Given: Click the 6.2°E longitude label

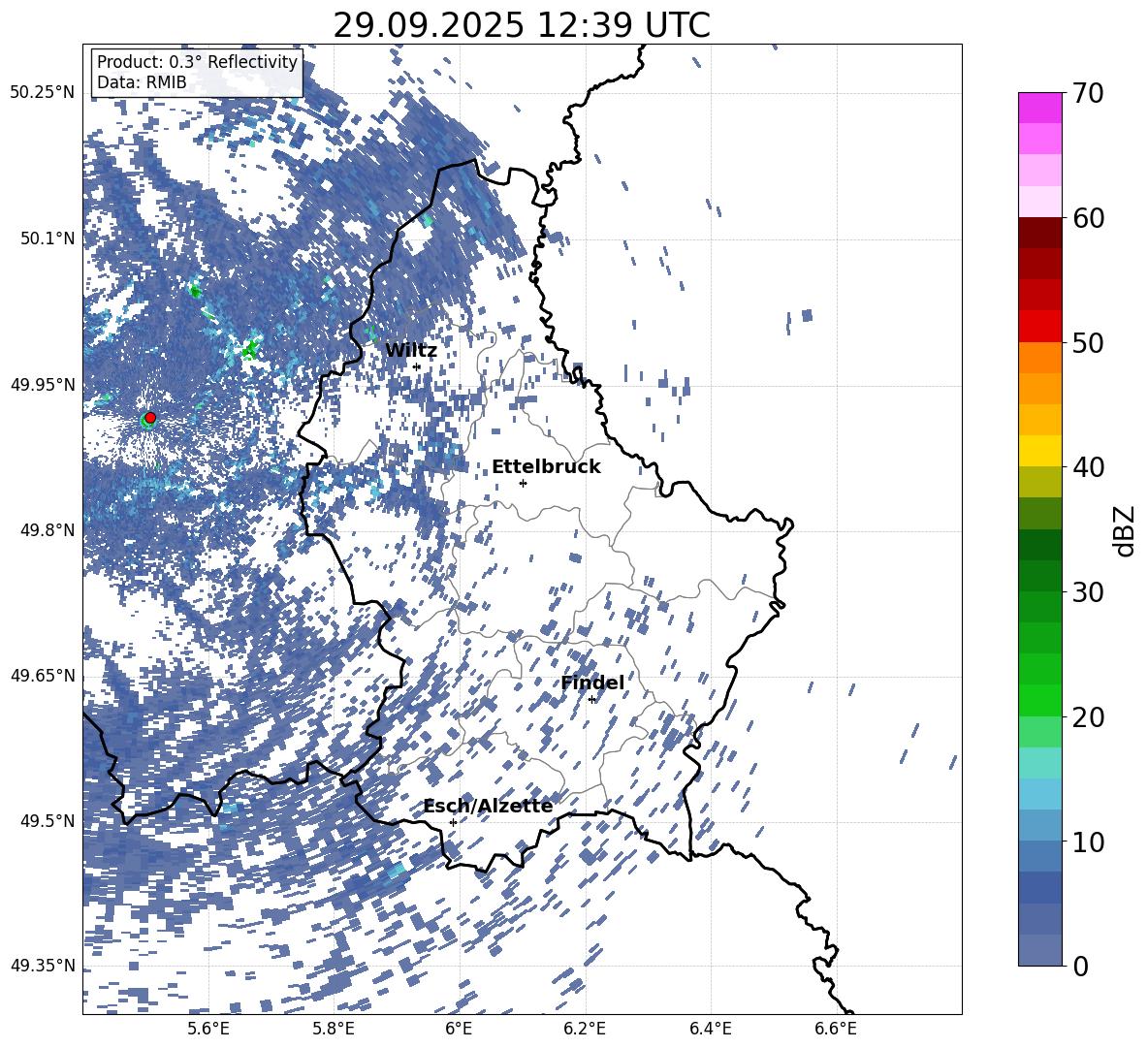Looking at the screenshot, I should tap(585, 1029).
